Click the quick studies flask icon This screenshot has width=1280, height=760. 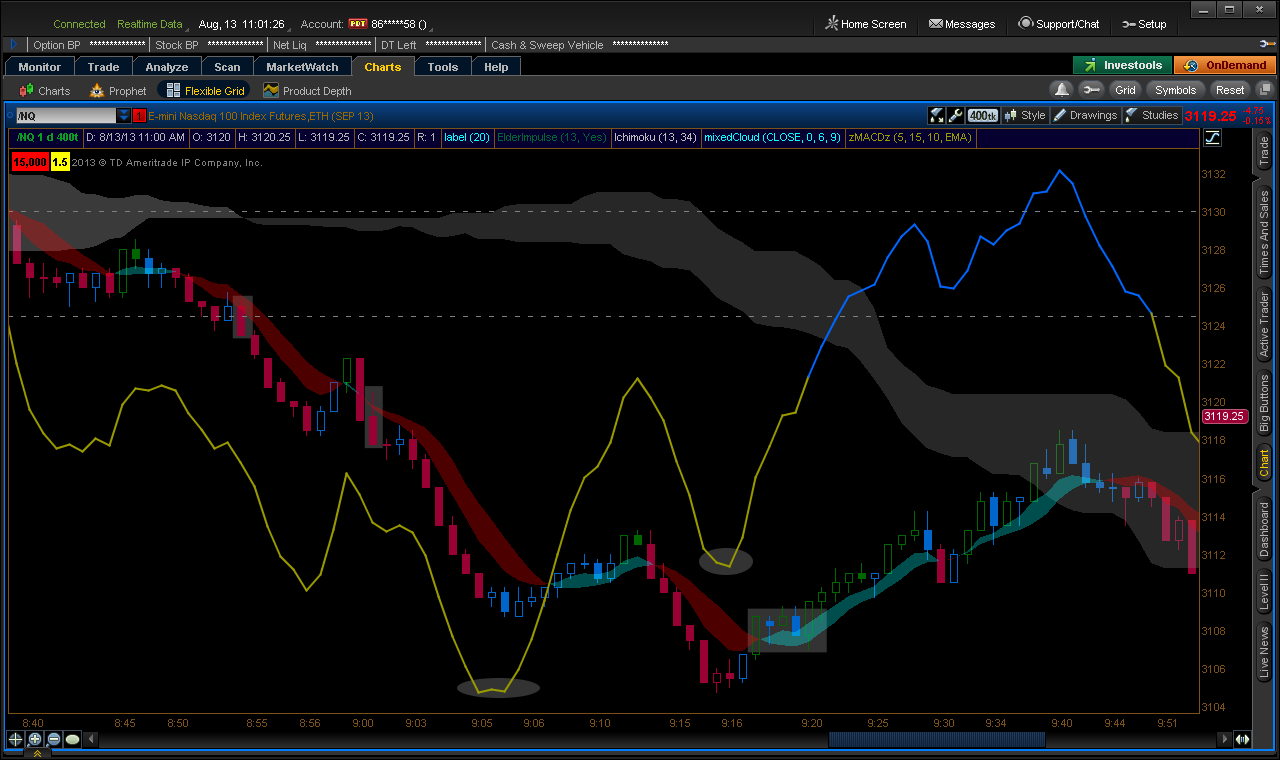pyautogui.click(x=936, y=115)
